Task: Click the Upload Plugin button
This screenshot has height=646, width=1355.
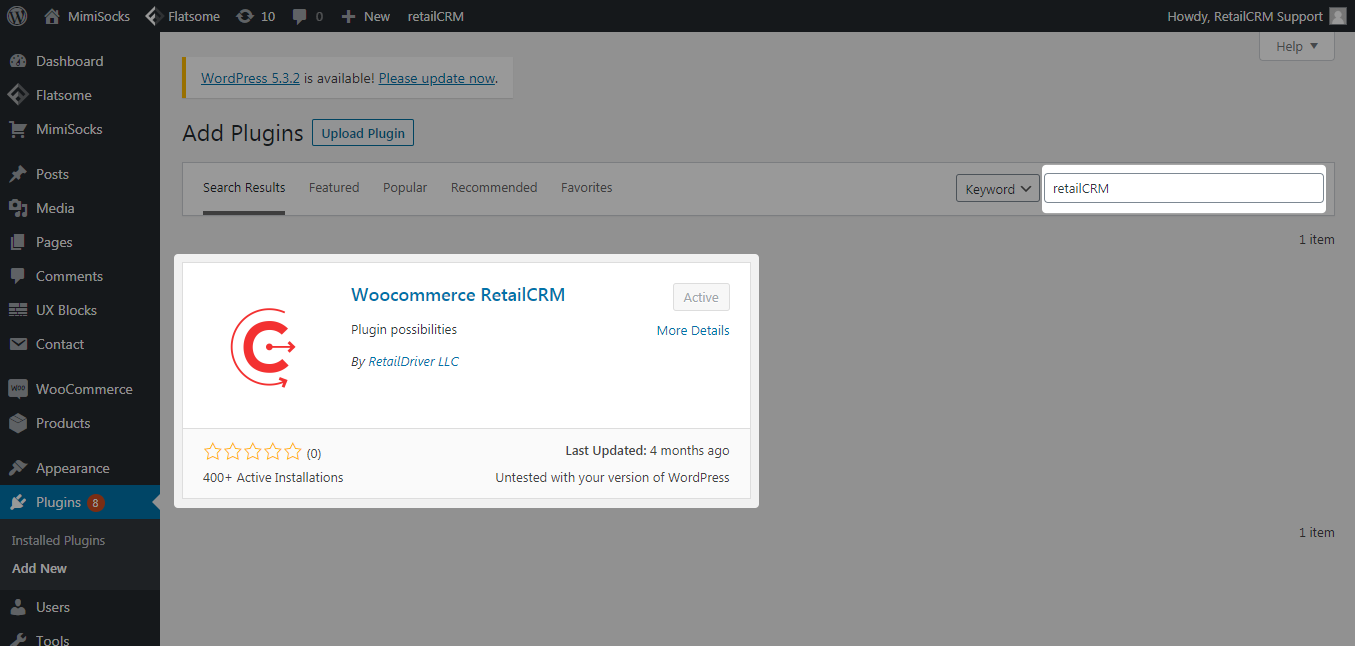Action: coord(363,133)
